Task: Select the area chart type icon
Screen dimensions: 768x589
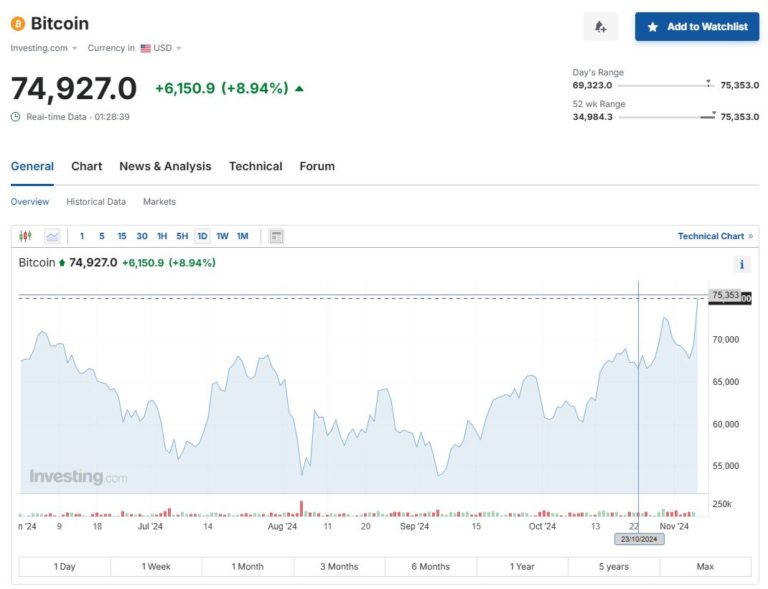Action: [x=52, y=236]
